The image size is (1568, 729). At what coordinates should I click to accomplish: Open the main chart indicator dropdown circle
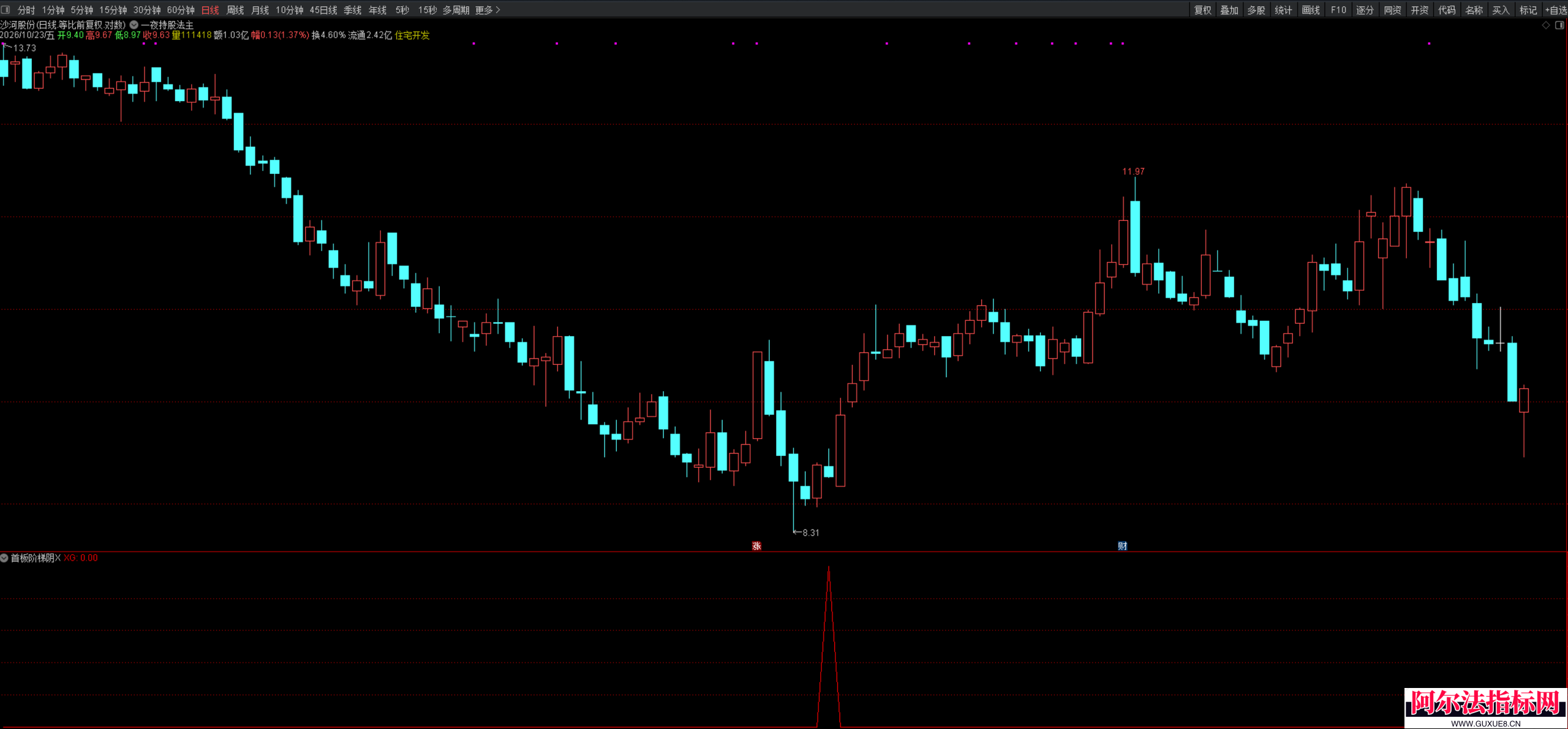point(134,25)
